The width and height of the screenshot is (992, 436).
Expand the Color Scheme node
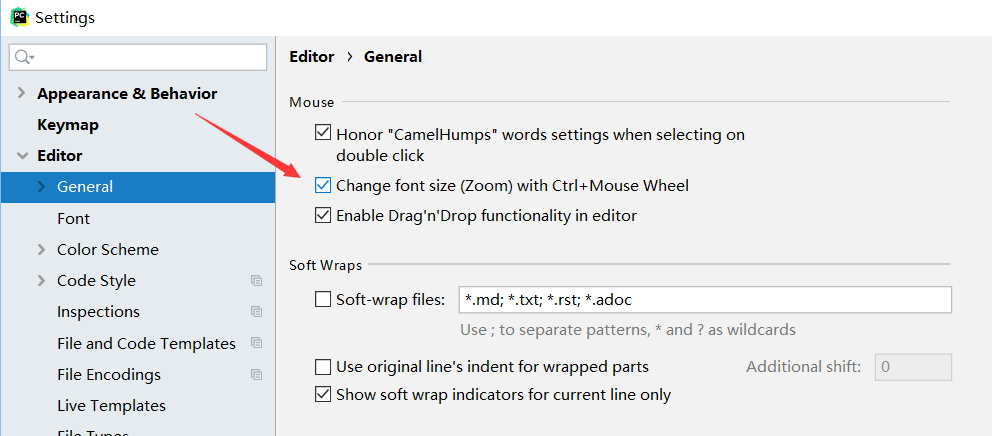pyautogui.click(x=42, y=249)
